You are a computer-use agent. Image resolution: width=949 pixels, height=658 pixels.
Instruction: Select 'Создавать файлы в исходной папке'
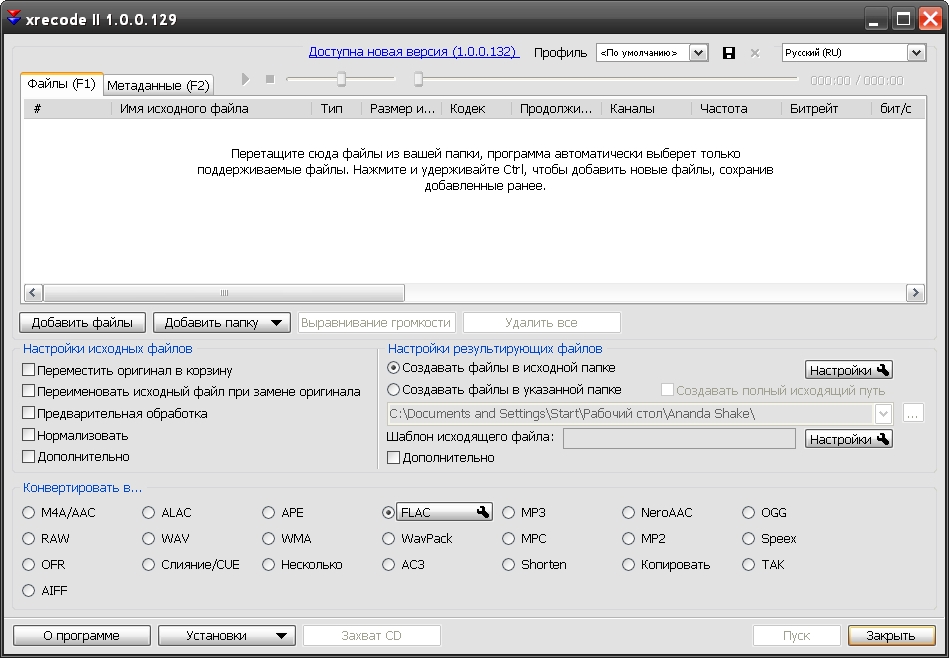(393, 367)
